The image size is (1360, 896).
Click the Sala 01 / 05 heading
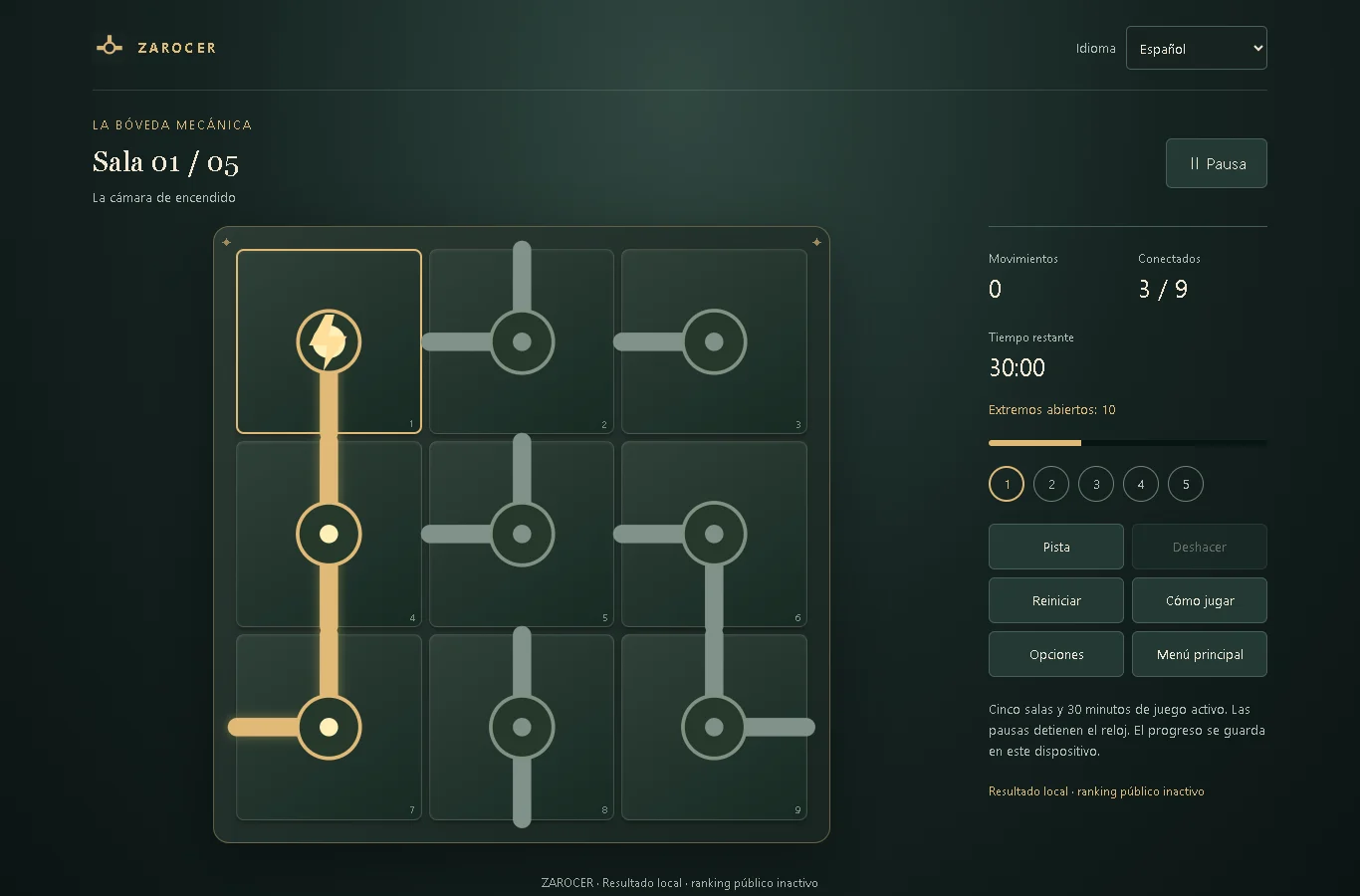click(x=165, y=162)
